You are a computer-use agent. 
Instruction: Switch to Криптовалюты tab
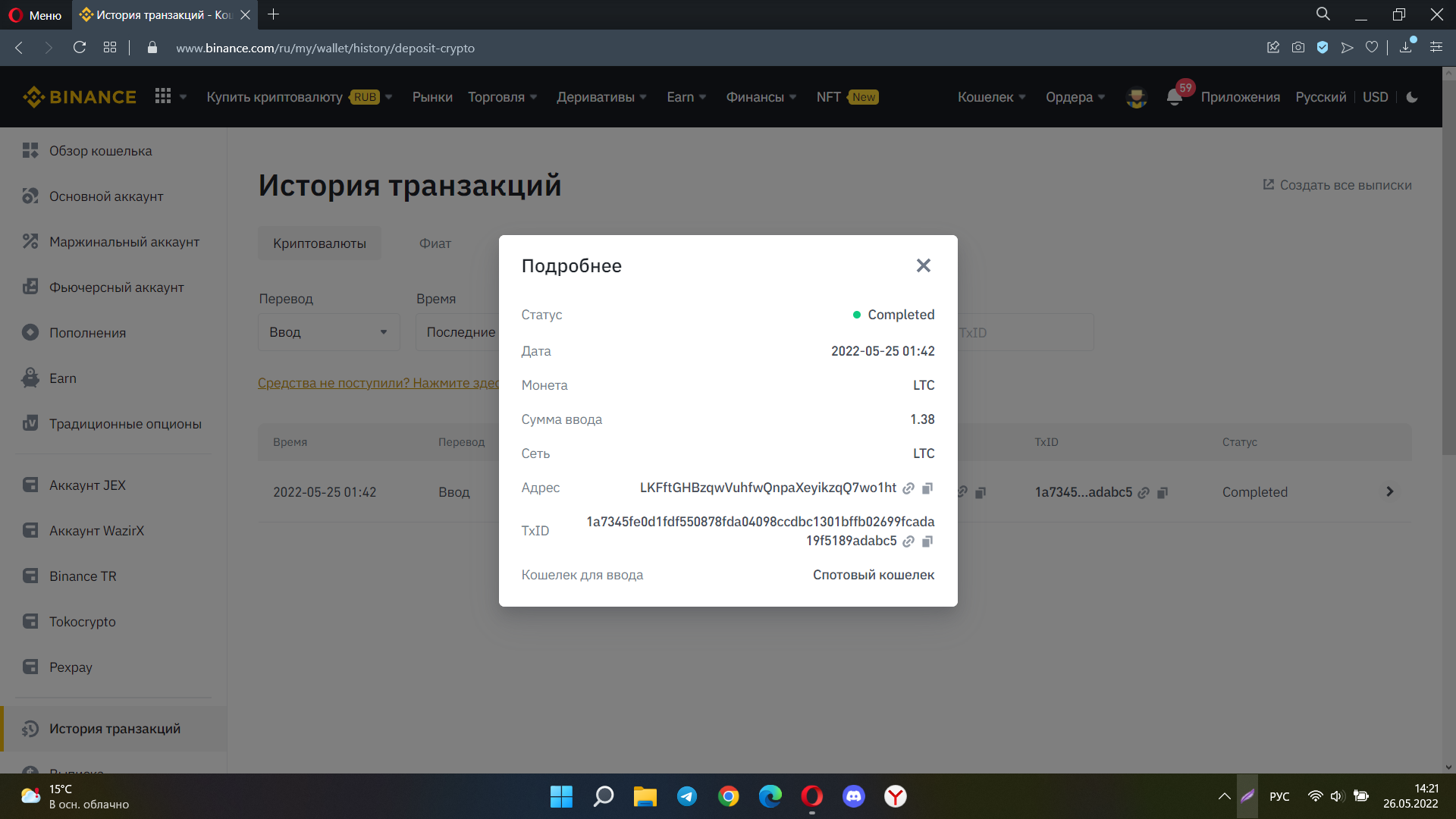(x=319, y=243)
